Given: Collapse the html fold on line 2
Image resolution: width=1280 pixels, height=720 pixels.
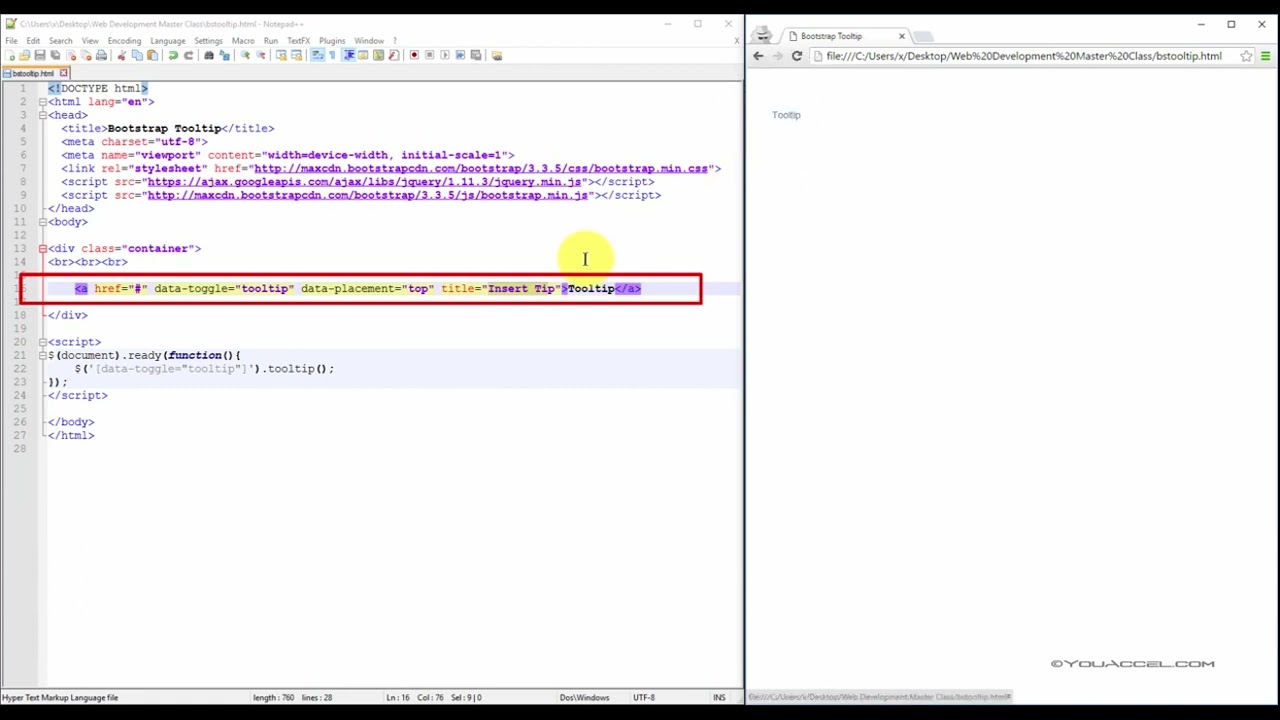Looking at the screenshot, I should (43, 102).
